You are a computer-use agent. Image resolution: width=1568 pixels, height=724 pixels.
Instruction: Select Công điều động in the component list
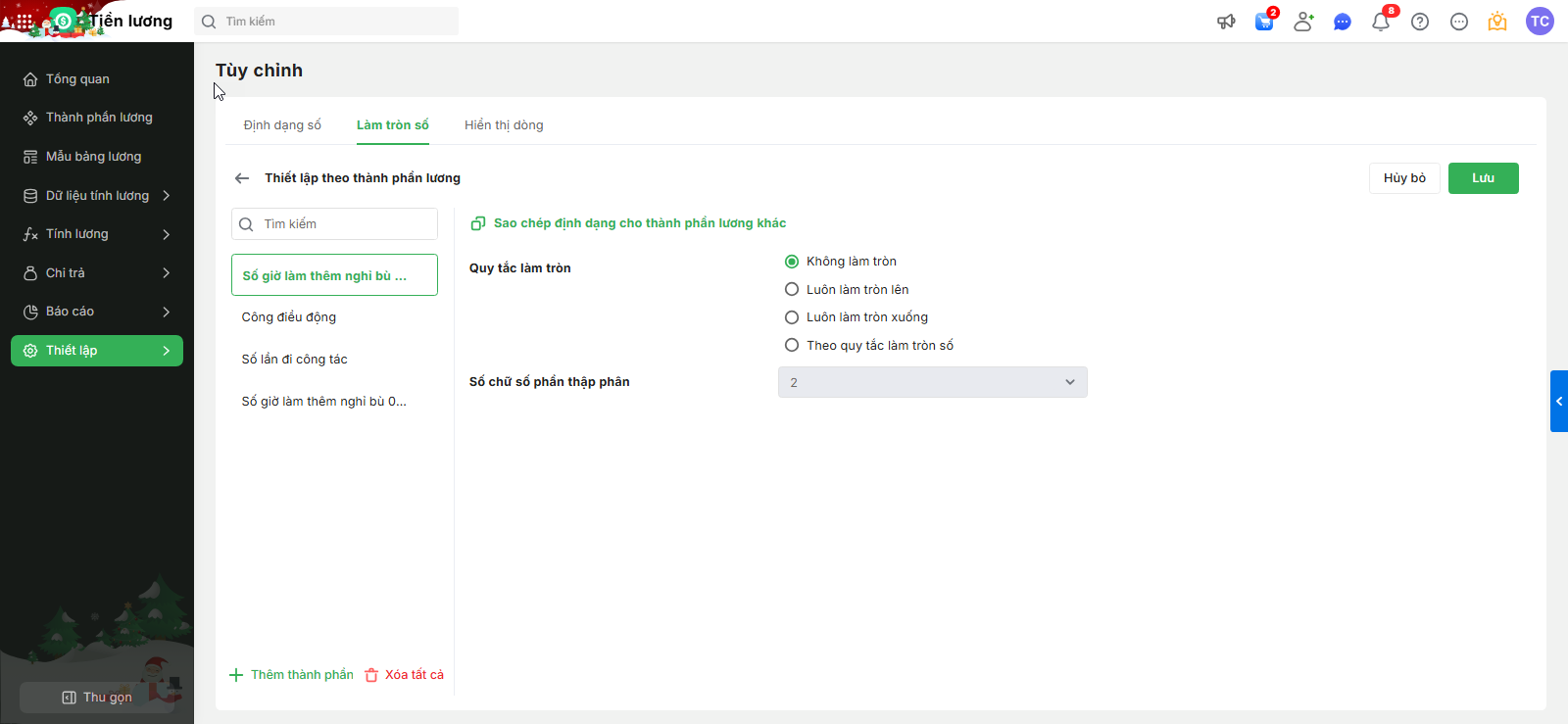(x=289, y=317)
